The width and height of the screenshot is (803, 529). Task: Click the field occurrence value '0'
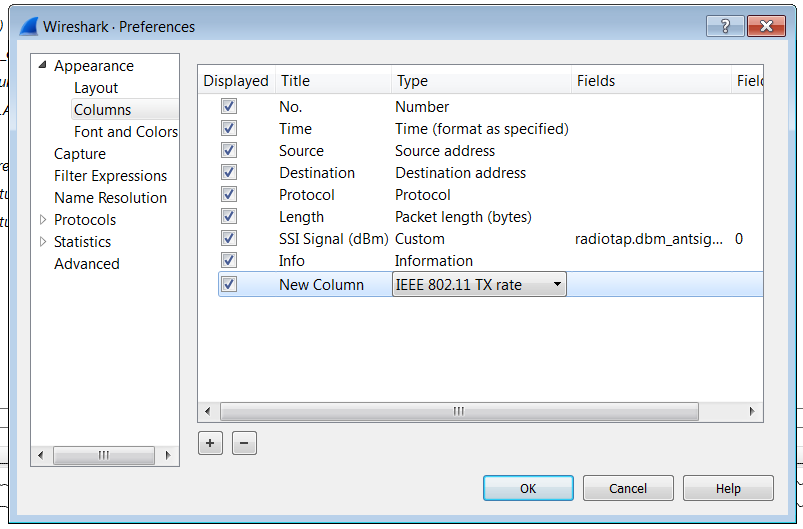pyautogui.click(x=738, y=239)
